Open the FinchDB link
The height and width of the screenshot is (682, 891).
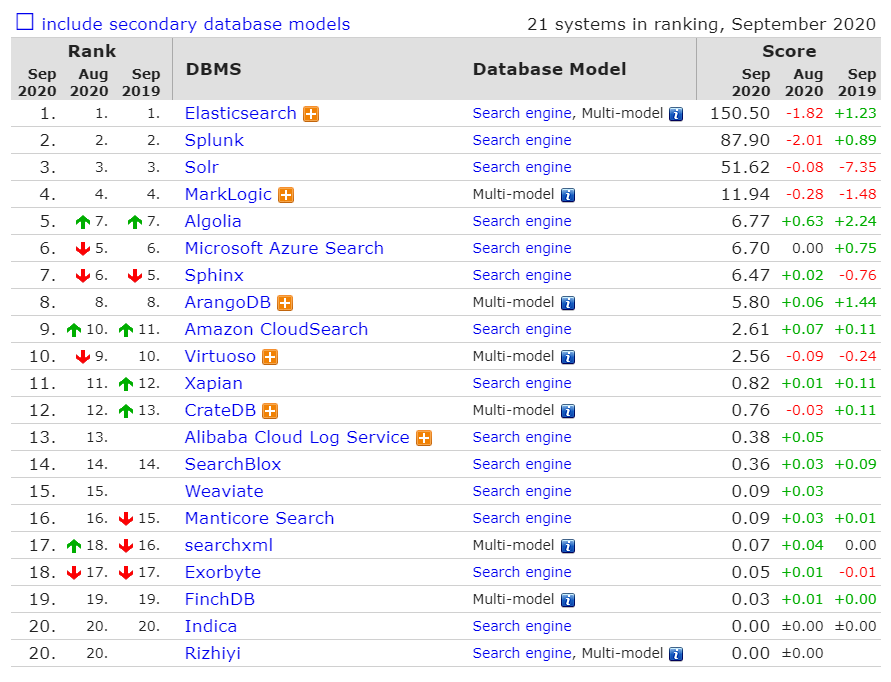tap(220, 599)
